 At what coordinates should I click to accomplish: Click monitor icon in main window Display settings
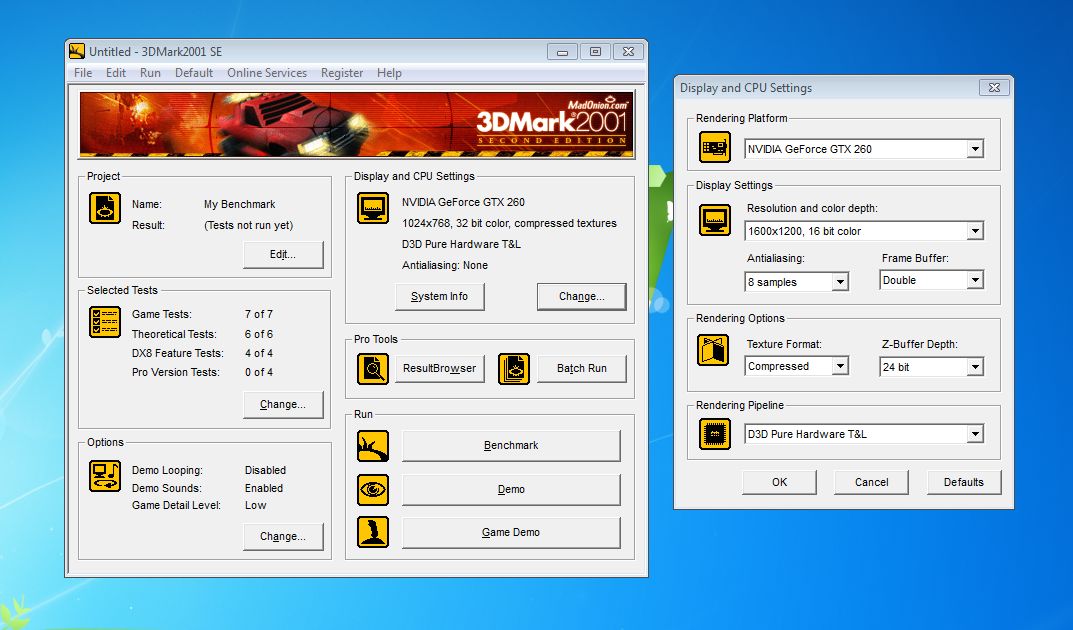[373, 208]
